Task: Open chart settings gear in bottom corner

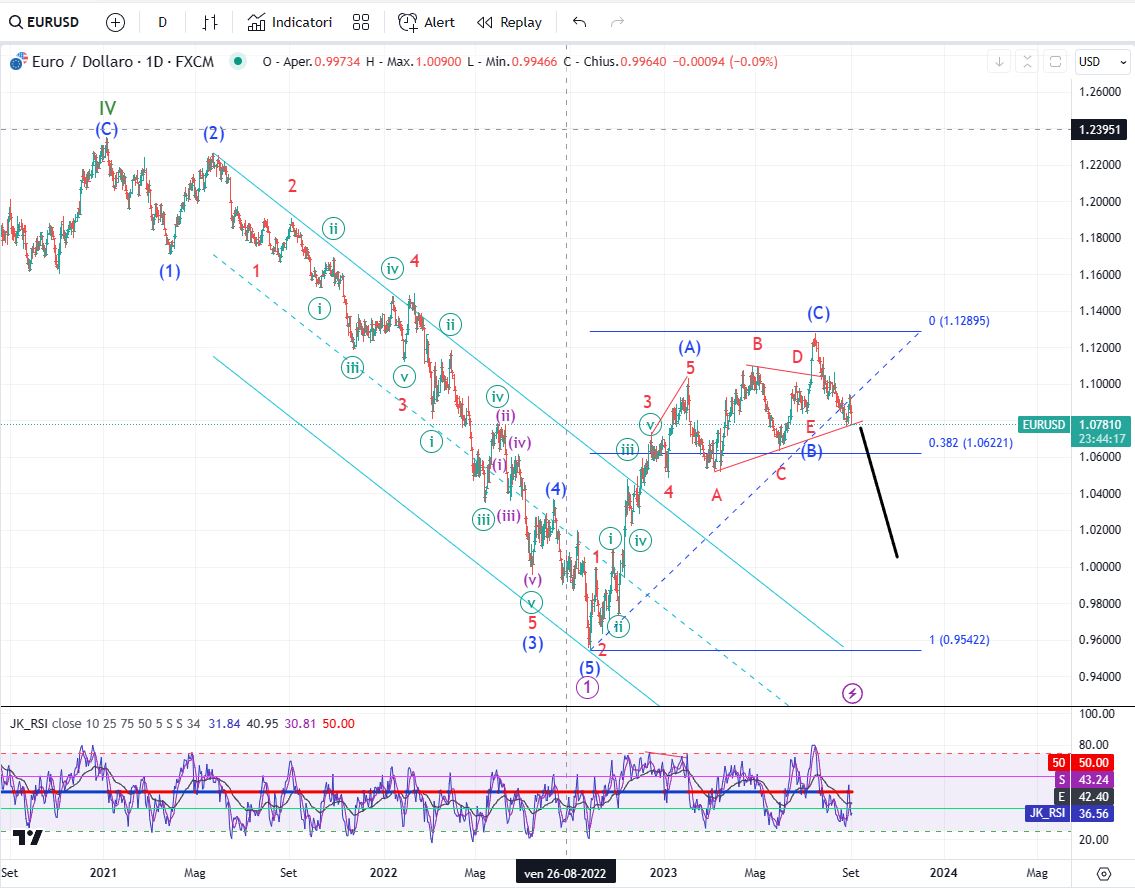Action: (x=1104, y=873)
